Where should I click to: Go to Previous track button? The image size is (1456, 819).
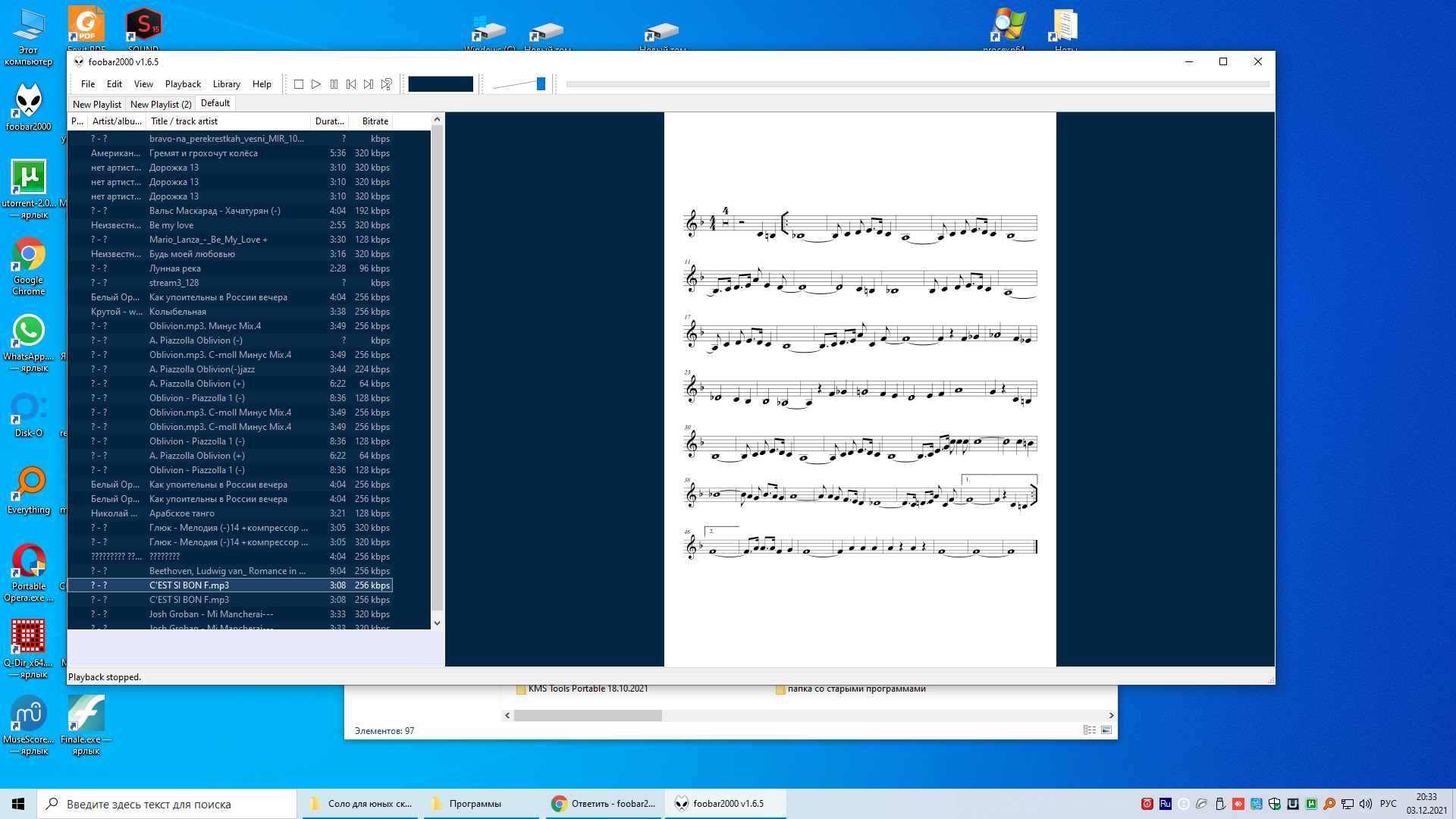coord(351,84)
